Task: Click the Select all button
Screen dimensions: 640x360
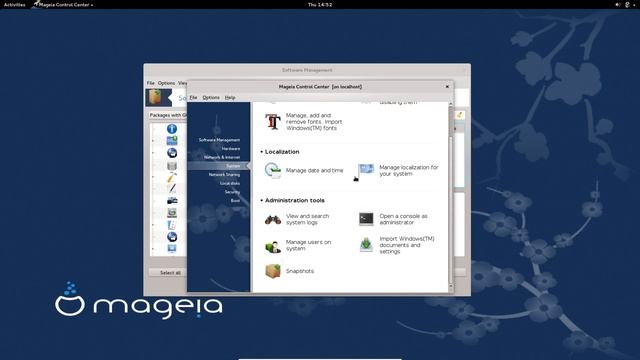Action: click(168, 272)
